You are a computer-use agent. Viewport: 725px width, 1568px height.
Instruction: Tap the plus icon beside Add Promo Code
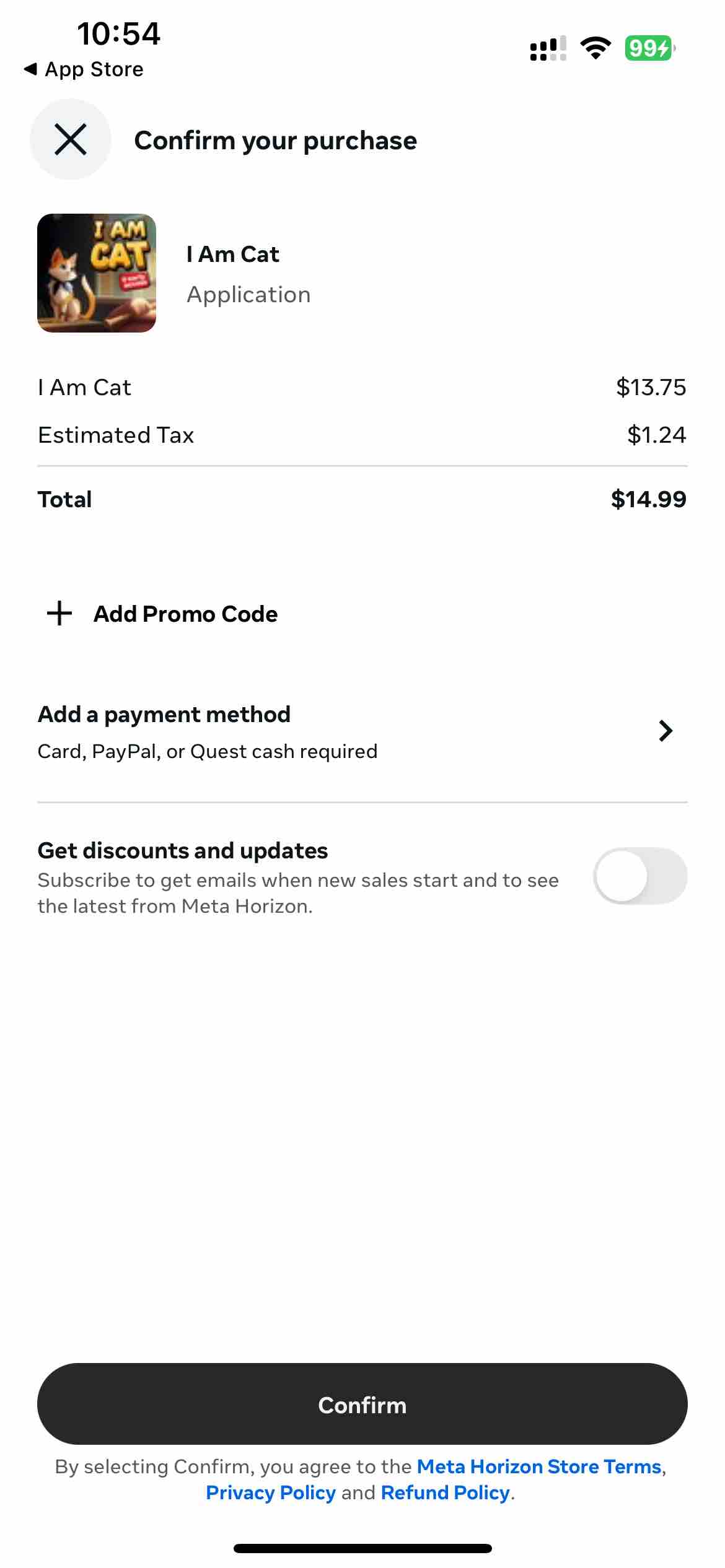click(x=59, y=613)
